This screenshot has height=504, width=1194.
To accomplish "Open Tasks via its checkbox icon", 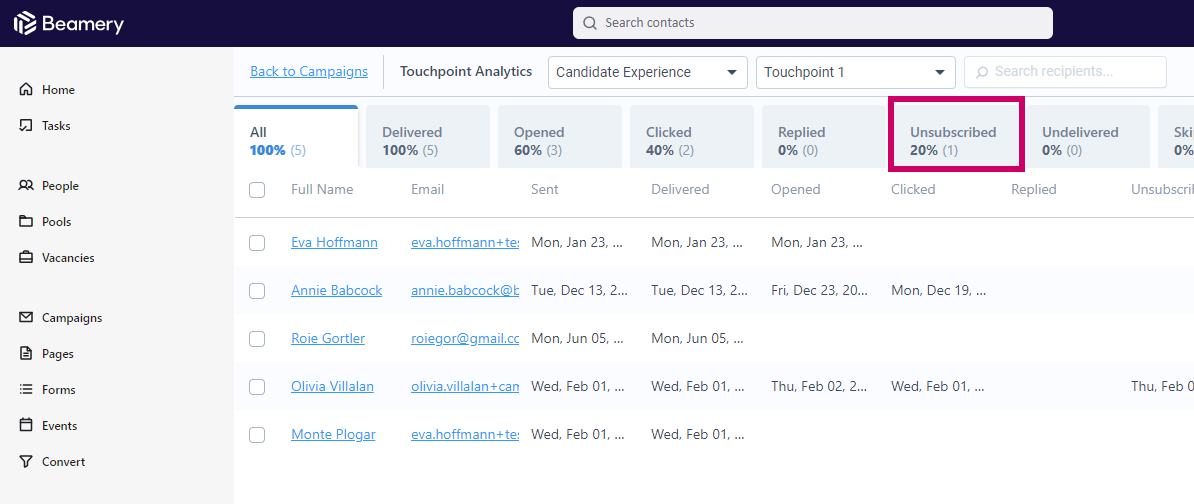I will 27,126.
